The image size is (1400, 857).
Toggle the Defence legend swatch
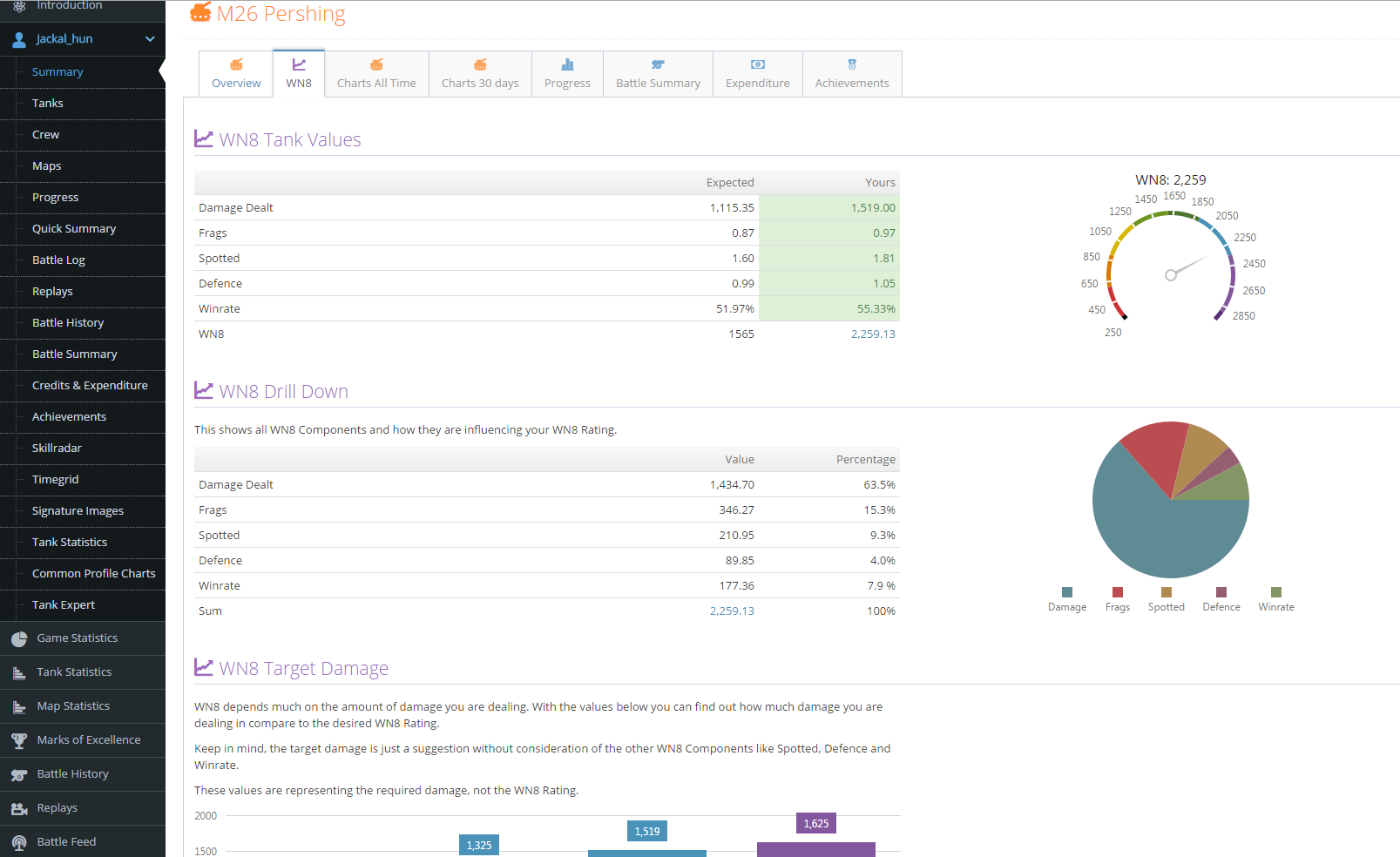pyautogui.click(x=1221, y=592)
